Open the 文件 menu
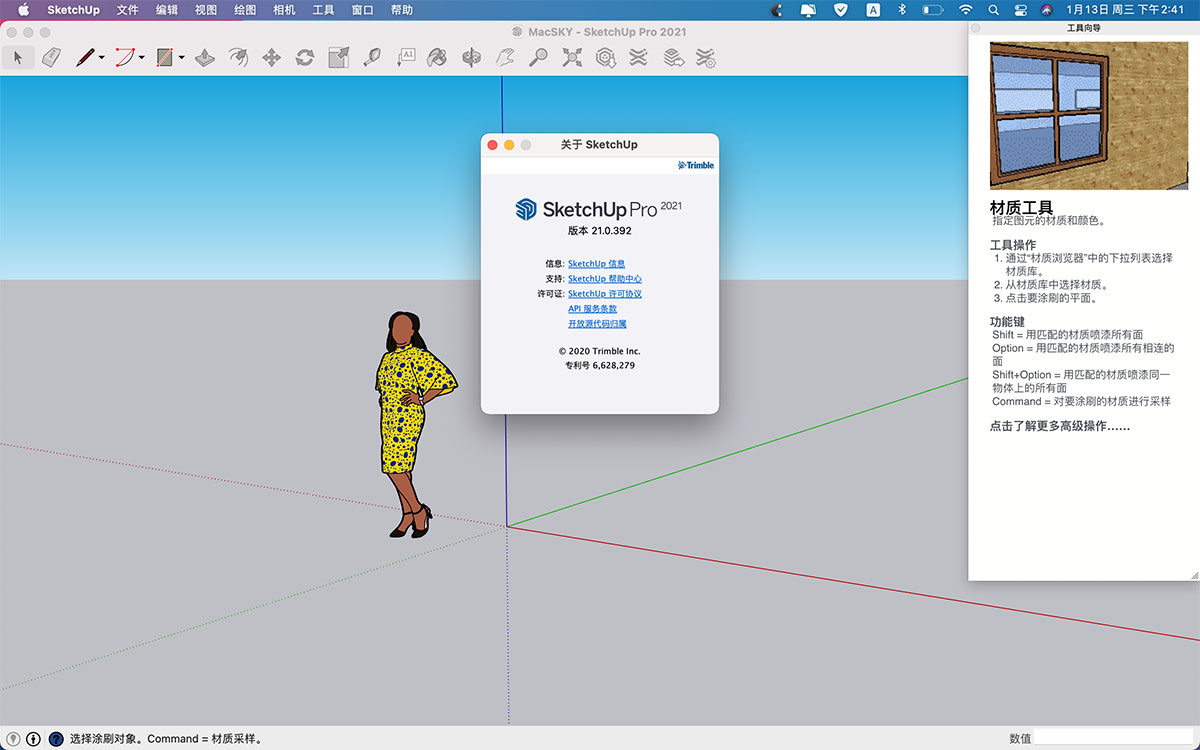The height and width of the screenshot is (750, 1200). click(x=128, y=10)
